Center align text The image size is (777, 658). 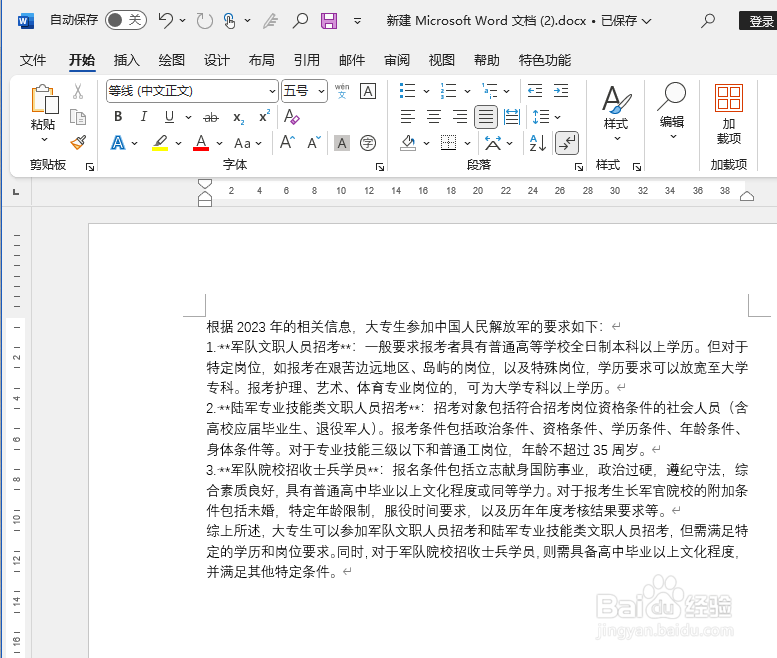[x=434, y=117]
